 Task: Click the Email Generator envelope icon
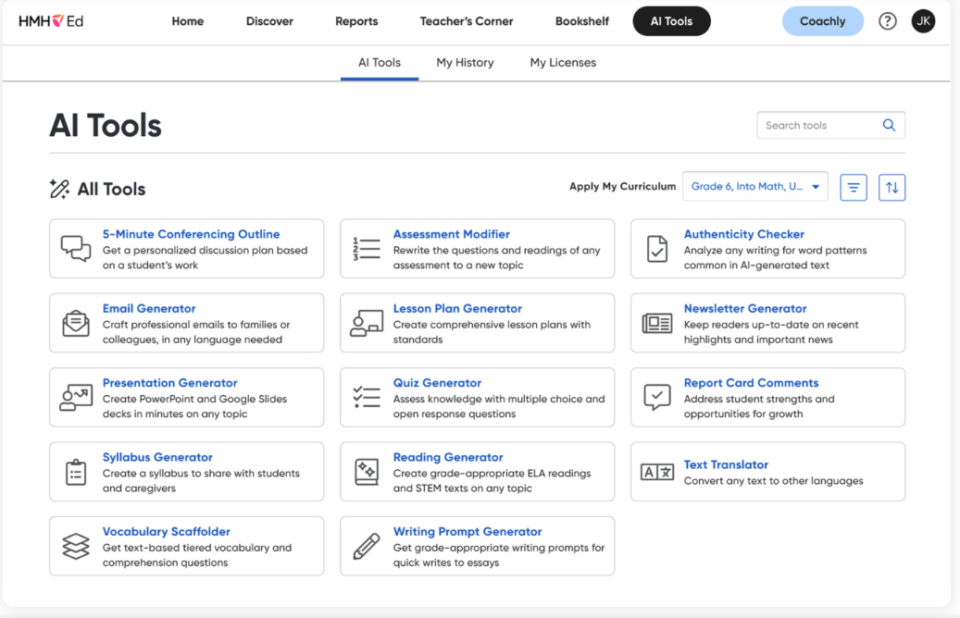click(x=76, y=323)
